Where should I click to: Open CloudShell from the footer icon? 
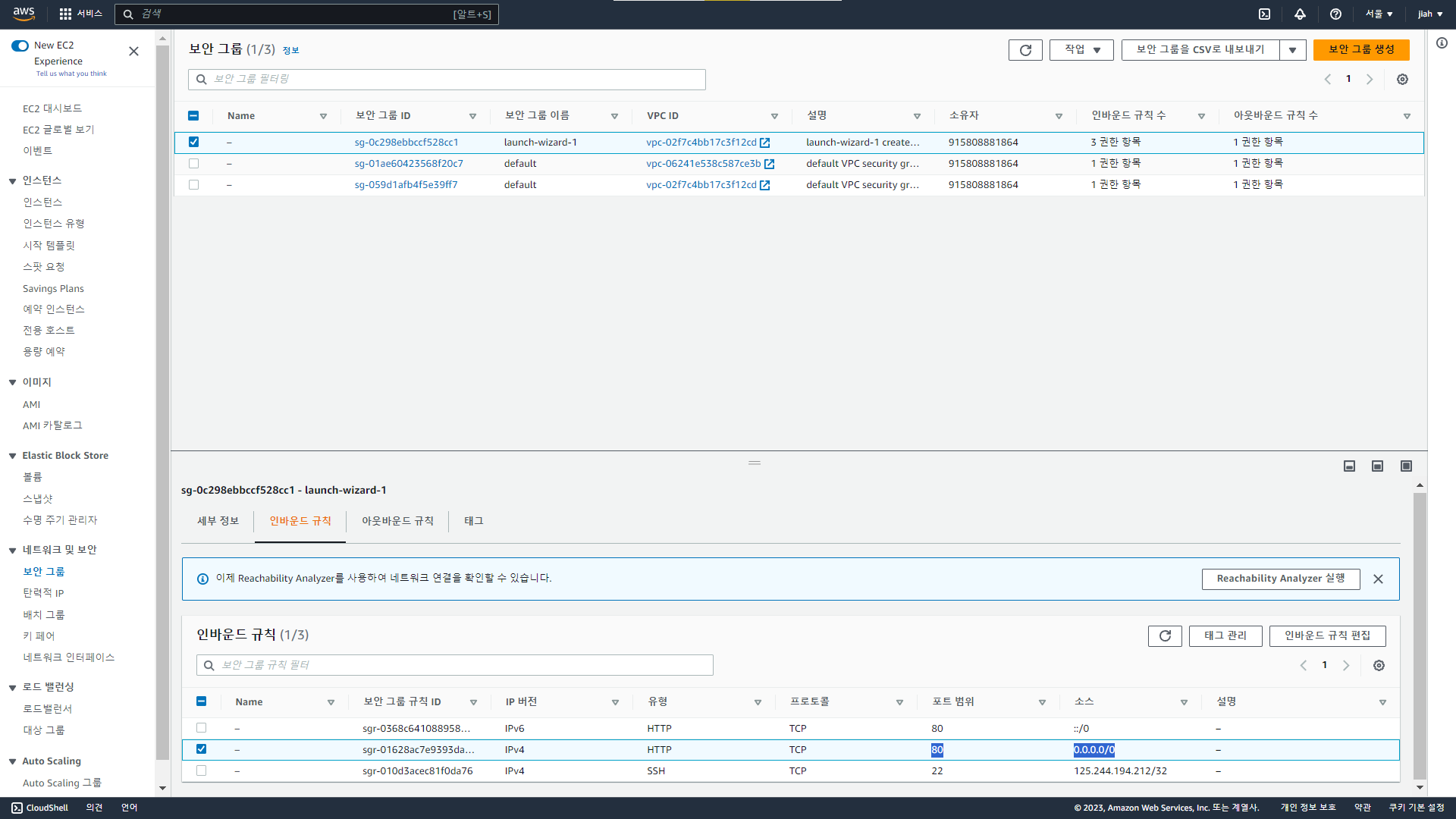click(x=17, y=808)
